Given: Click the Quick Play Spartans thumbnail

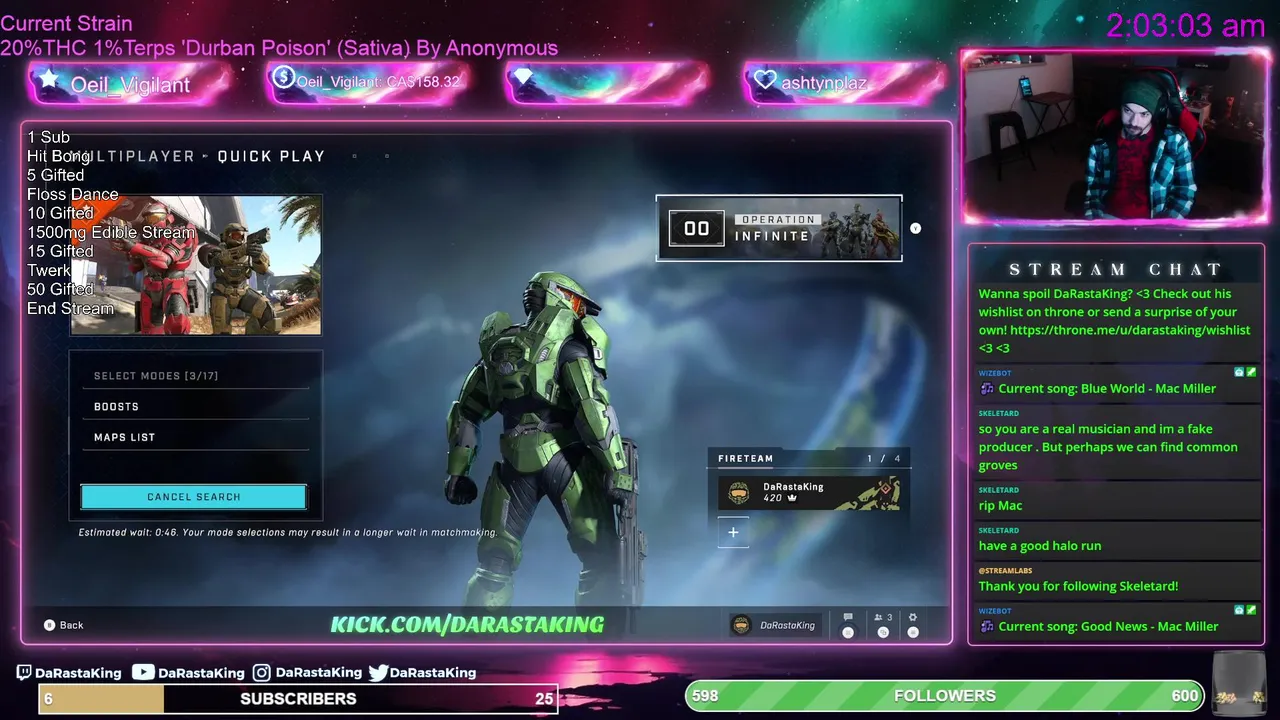Looking at the screenshot, I should point(196,265).
